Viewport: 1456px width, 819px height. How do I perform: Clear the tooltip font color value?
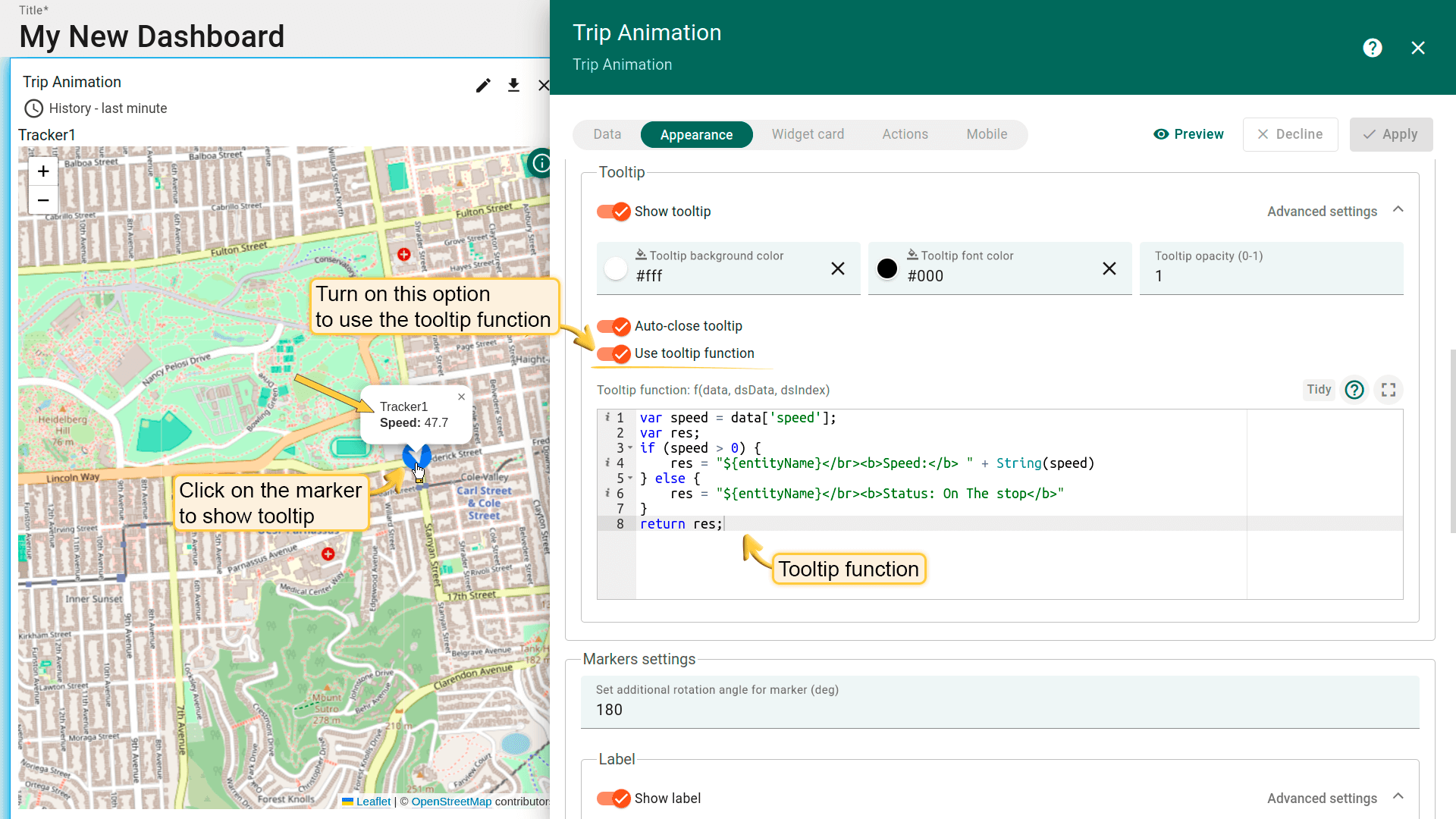[1109, 268]
